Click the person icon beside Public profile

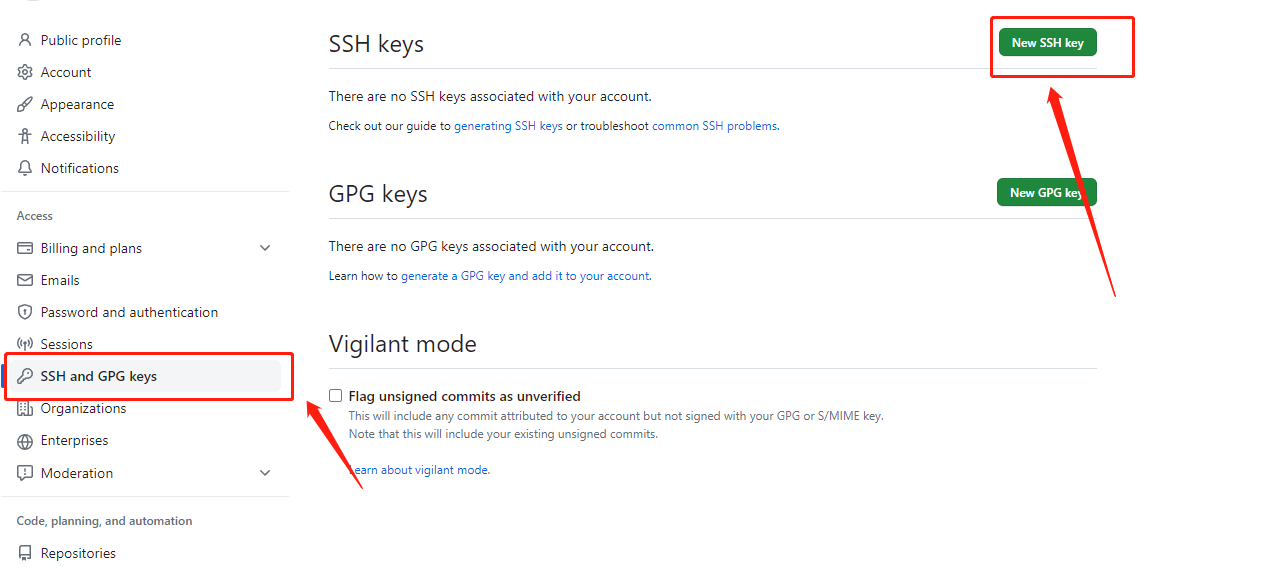[25, 40]
